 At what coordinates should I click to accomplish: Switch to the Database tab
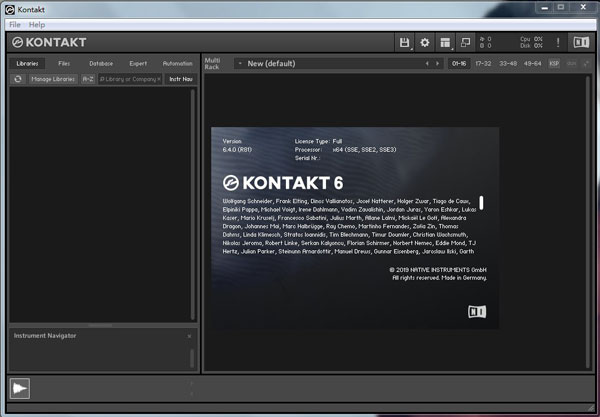(100, 63)
